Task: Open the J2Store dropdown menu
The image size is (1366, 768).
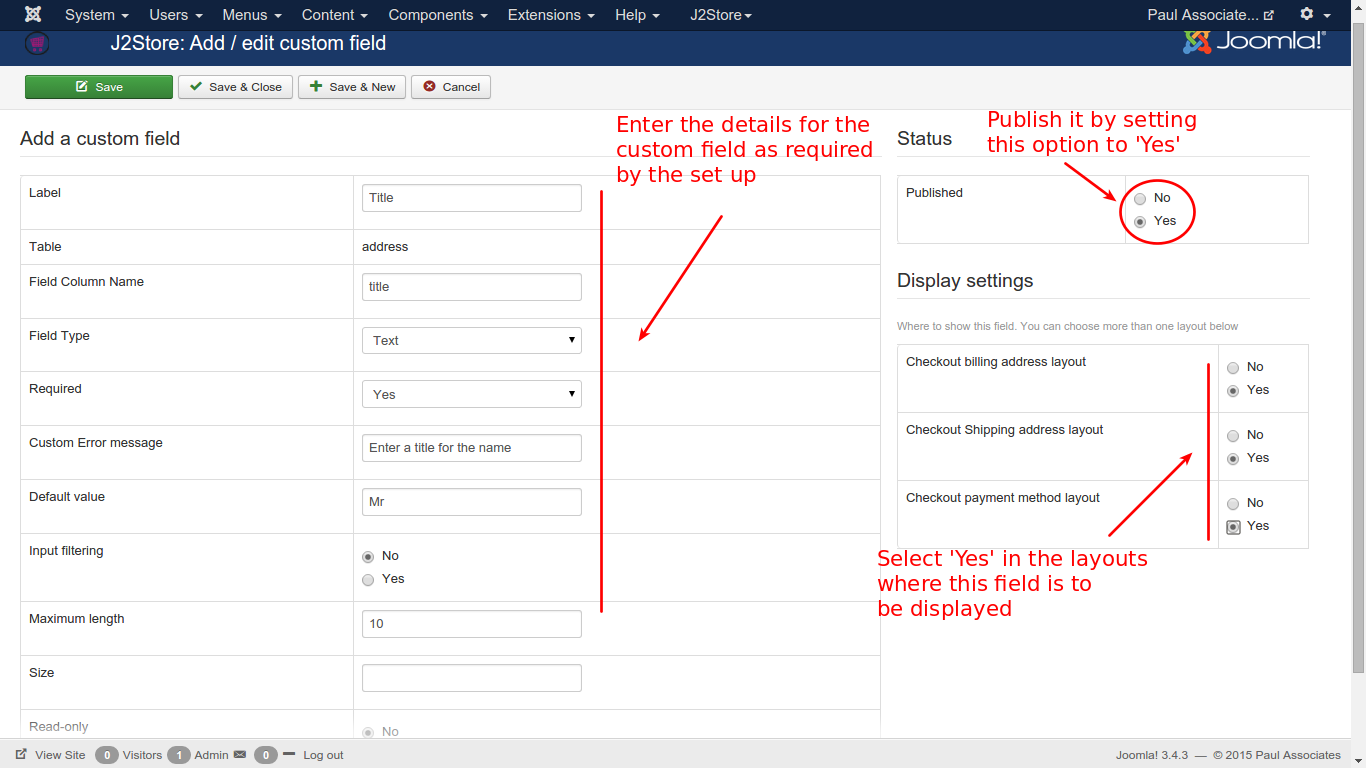Action: click(721, 15)
